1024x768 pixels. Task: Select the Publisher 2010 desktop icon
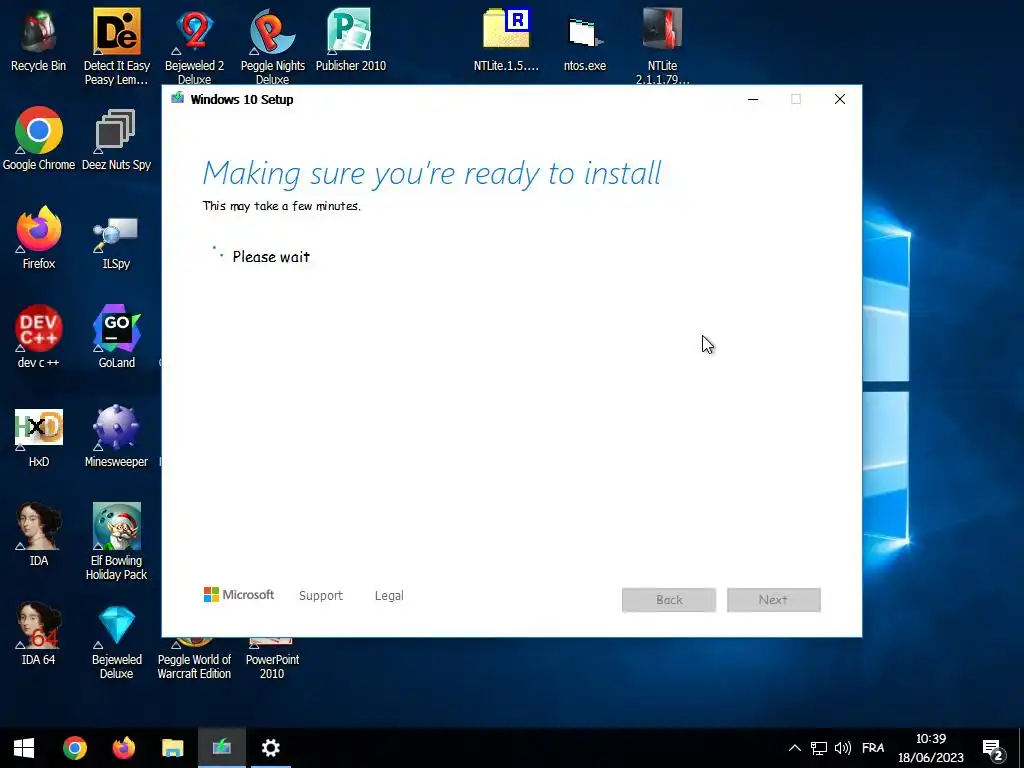(x=351, y=40)
